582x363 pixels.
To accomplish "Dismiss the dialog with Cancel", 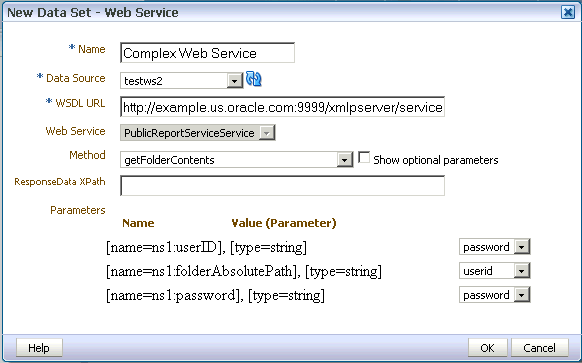I will [540, 348].
